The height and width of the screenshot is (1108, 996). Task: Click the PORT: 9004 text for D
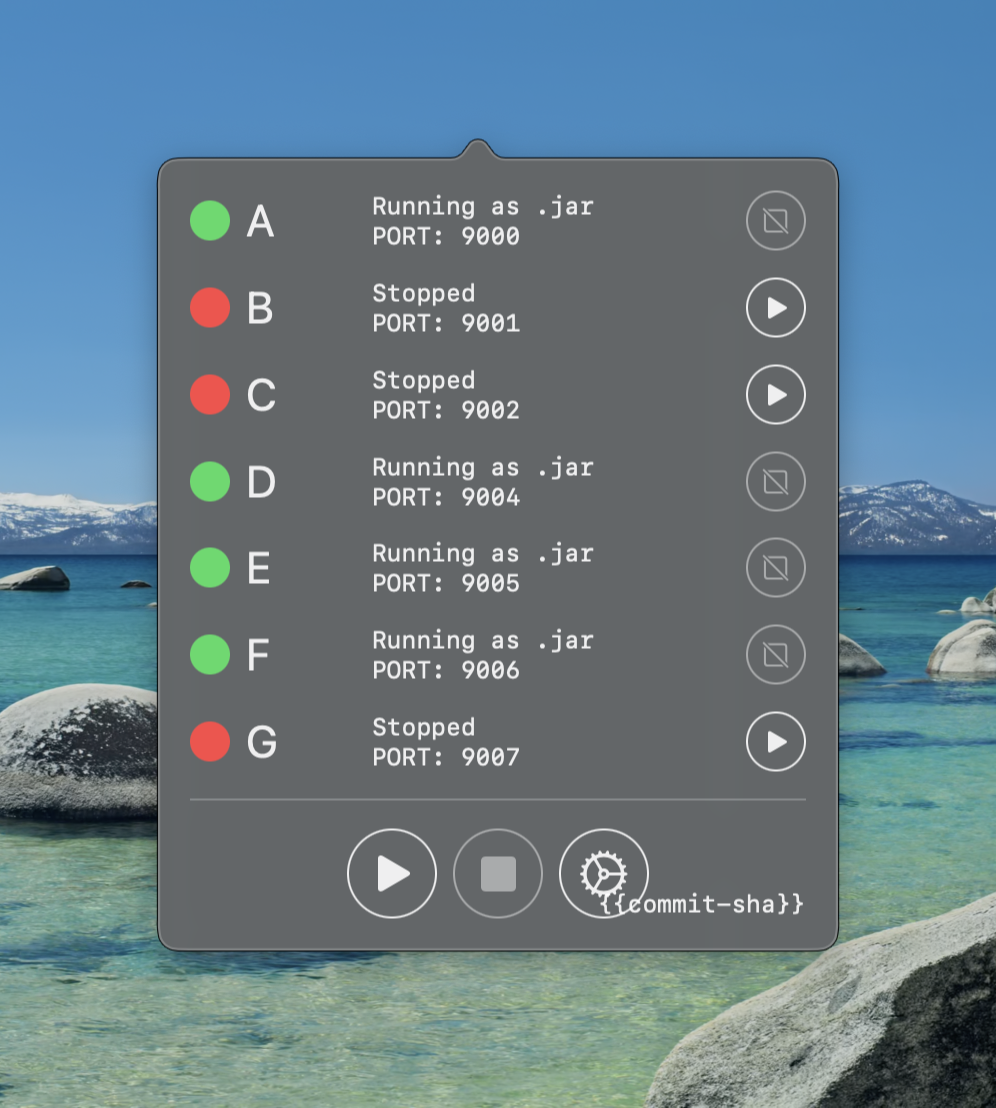[x=446, y=497]
